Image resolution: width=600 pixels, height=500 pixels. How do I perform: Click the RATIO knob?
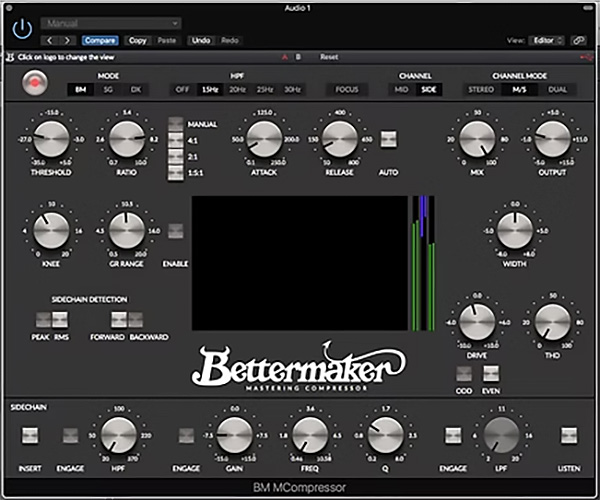[127, 139]
